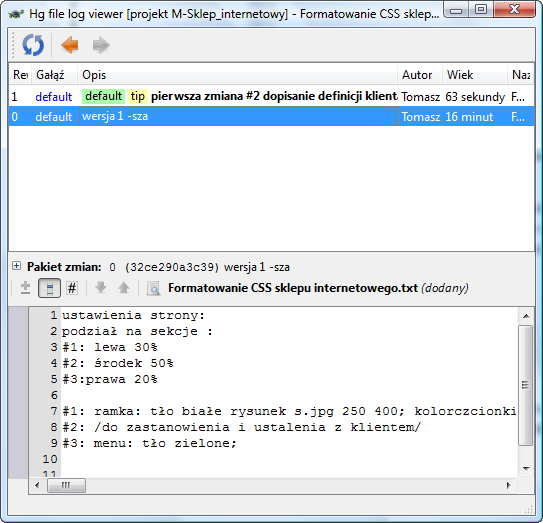This screenshot has width=543, height=523.
Task: Select revision 1 'pierwsza zmiana #2' row
Action: pyautogui.click(x=271, y=96)
